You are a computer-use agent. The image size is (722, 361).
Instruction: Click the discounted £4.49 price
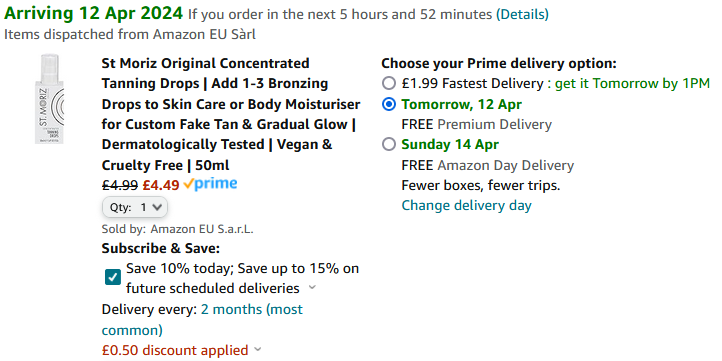click(161, 185)
